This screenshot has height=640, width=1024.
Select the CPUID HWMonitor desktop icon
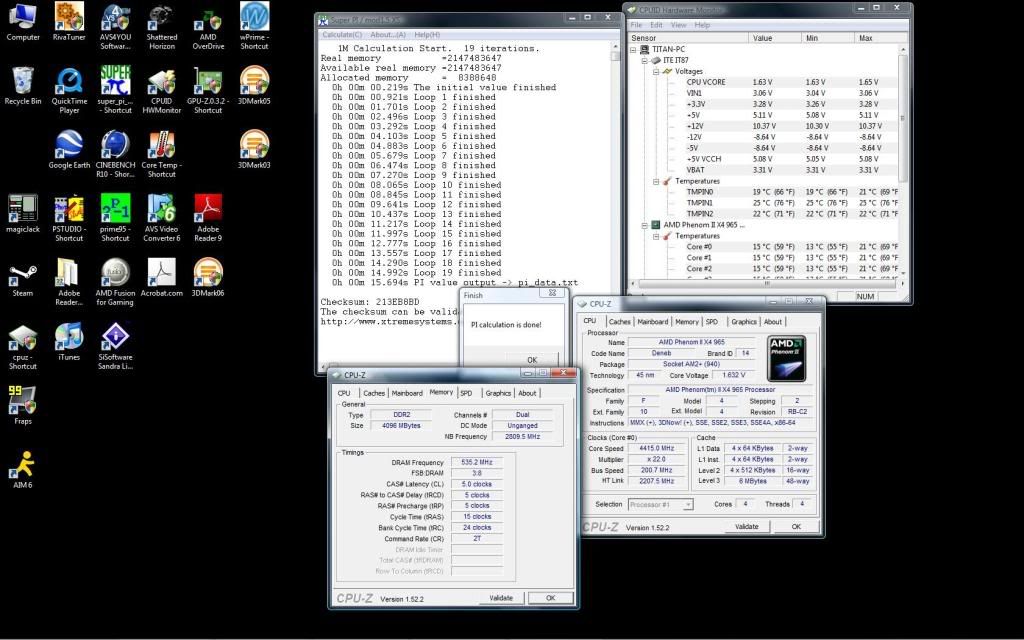click(x=161, y=90)
